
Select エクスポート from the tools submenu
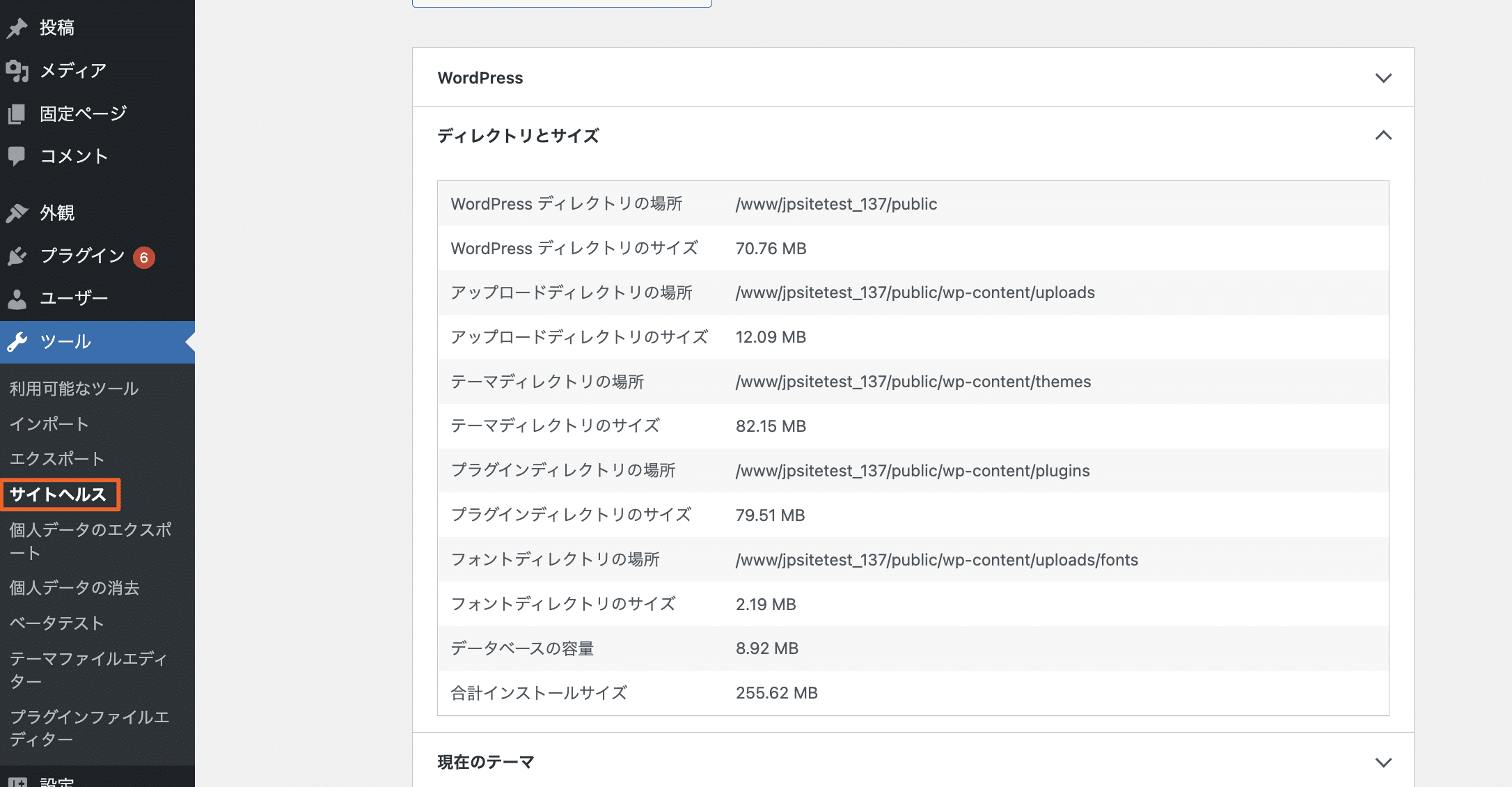(54, 458)
